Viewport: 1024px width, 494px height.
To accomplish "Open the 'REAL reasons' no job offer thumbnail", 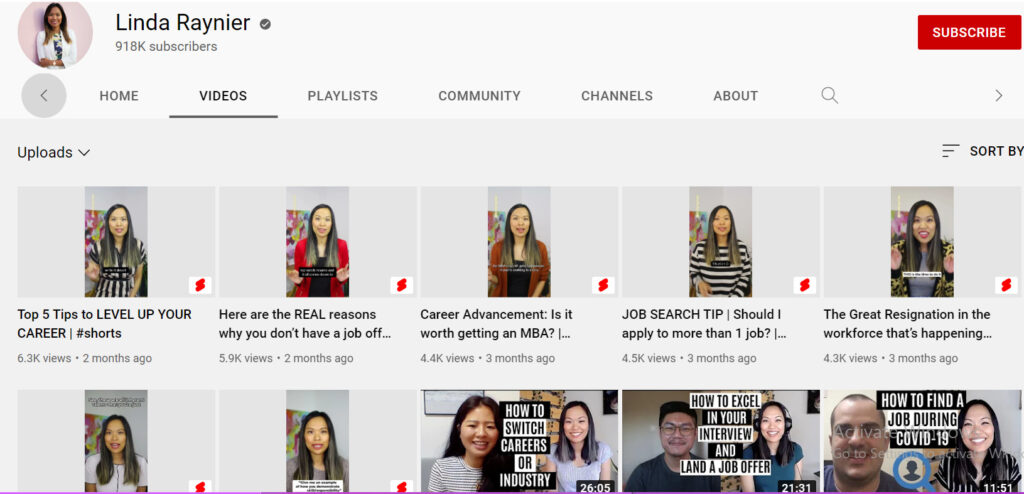I will tap(317, 241).
